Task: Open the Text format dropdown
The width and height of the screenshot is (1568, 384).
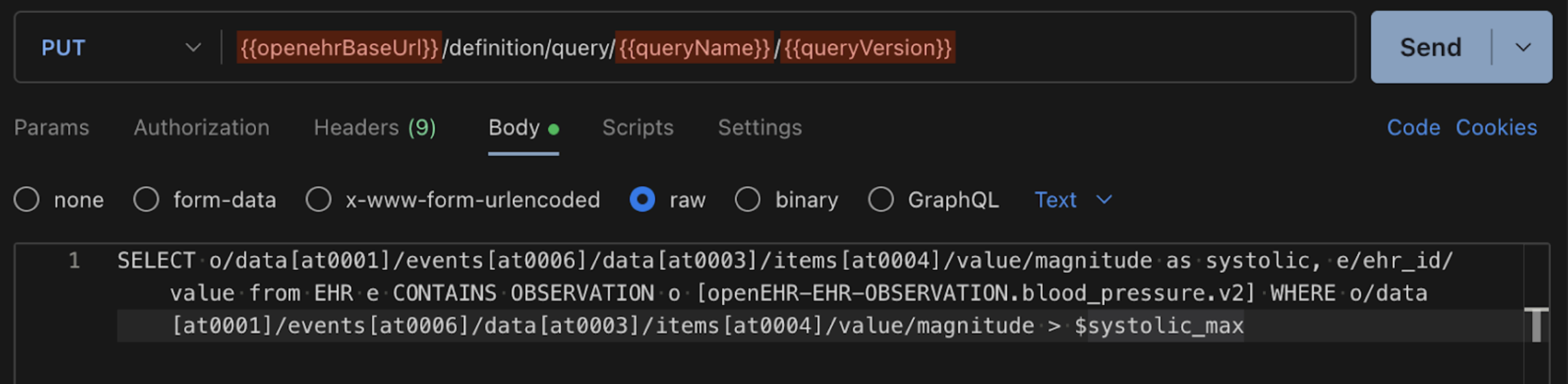Action: click(x=1073, y=200)
